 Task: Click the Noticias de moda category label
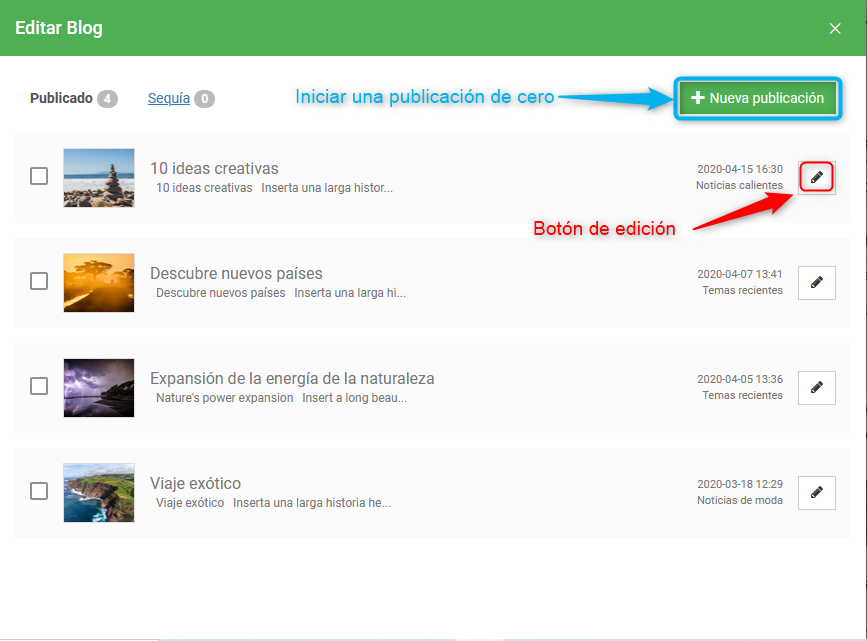coord(740,501)
